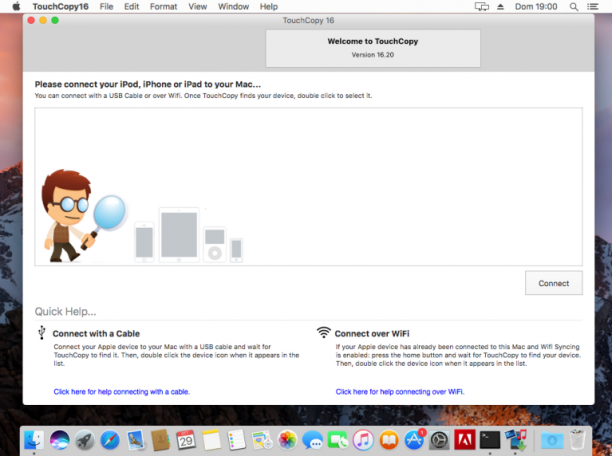Screen dimensions: 612x456
Task: Click the eject icon in the menu bar
Action: tap(500, 7)
